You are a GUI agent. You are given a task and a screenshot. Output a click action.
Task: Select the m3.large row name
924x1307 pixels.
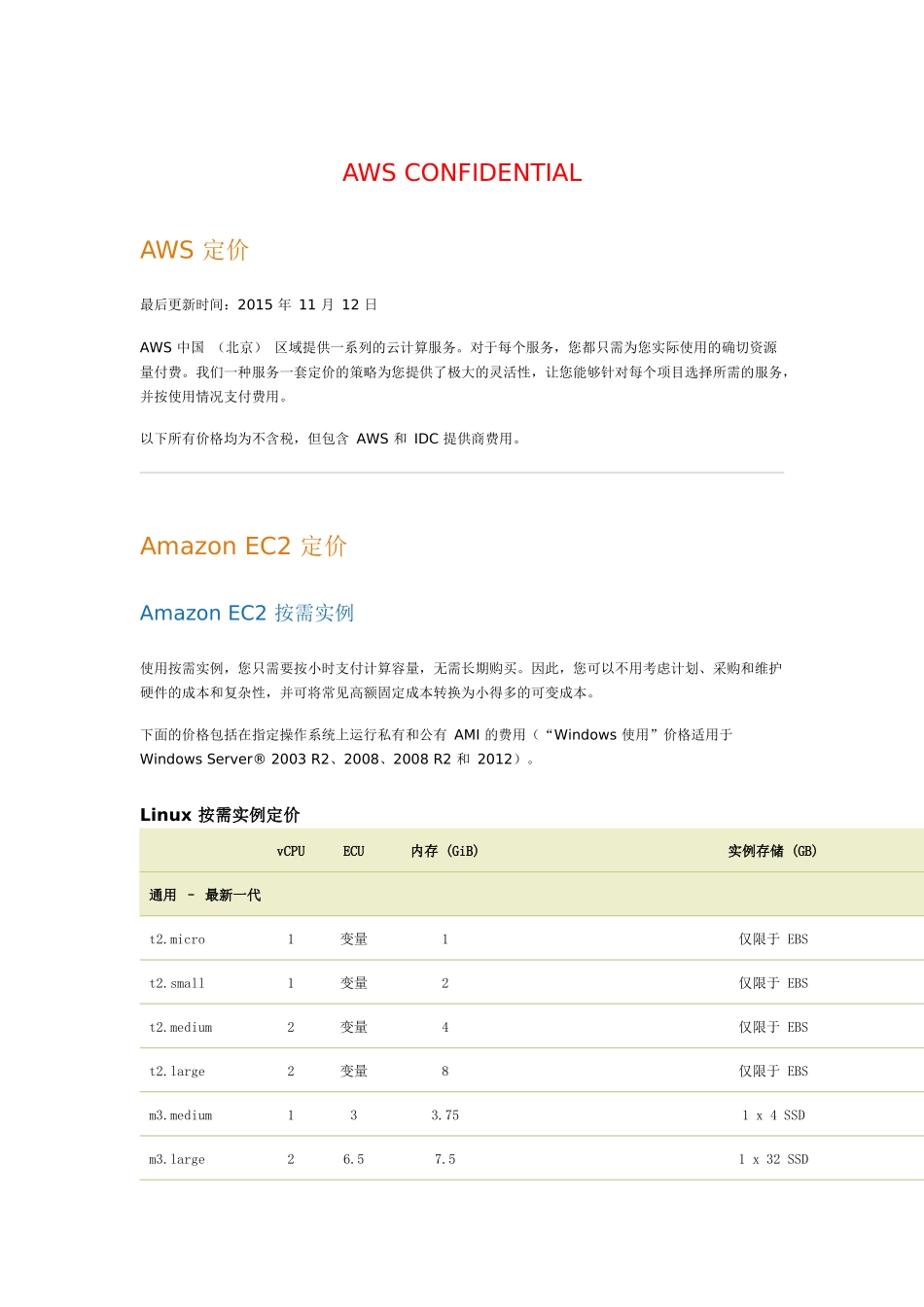pos(177,1160)
